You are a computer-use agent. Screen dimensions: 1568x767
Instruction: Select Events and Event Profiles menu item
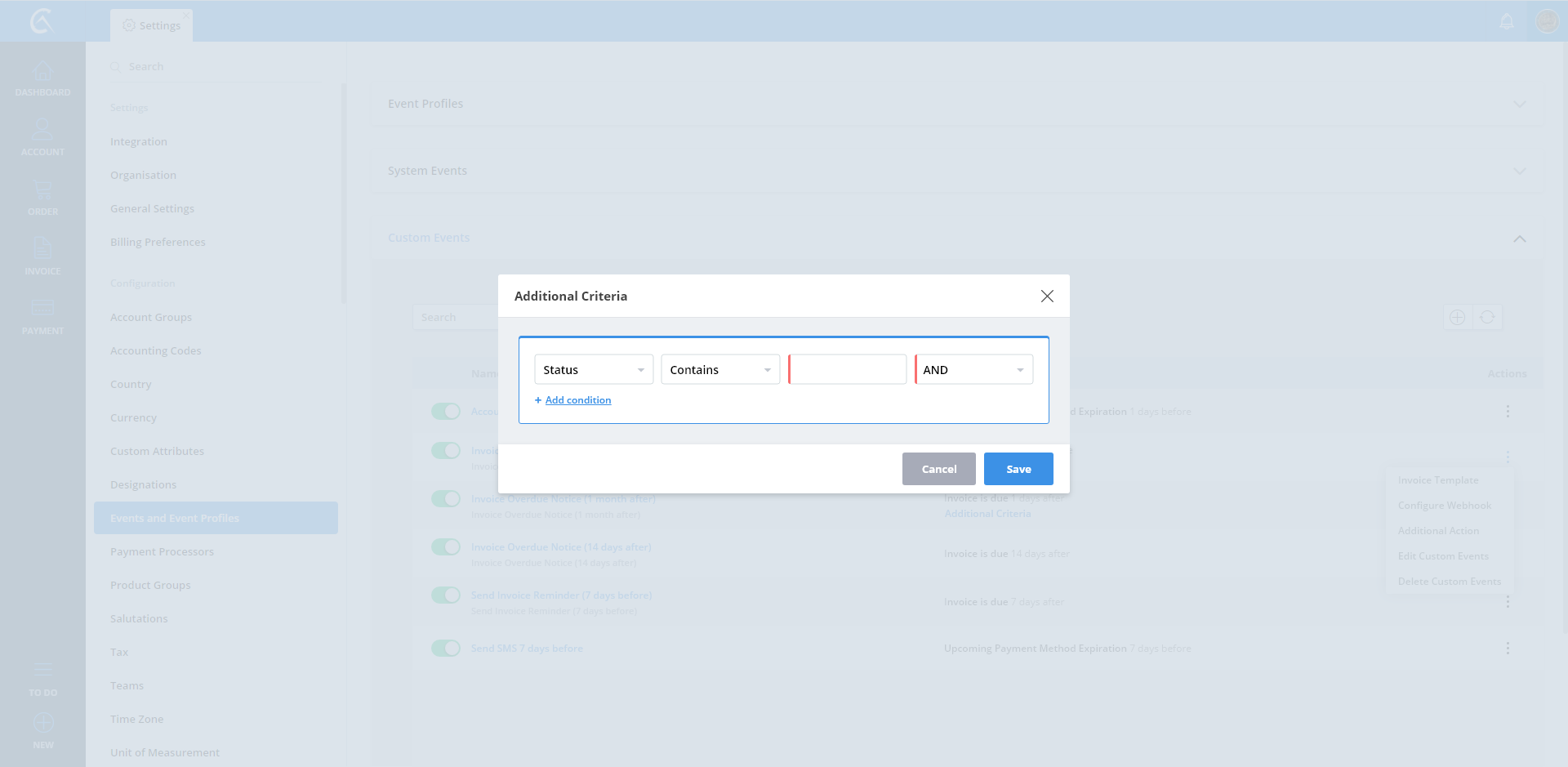[216, 518]
